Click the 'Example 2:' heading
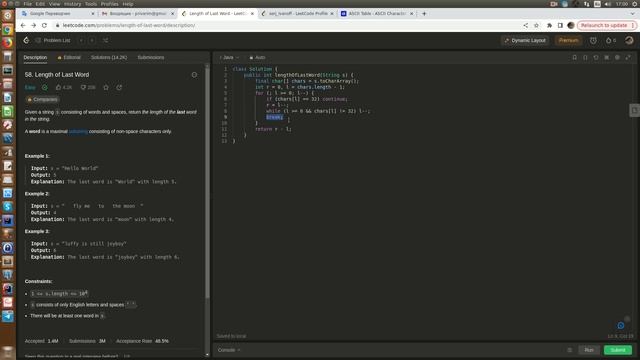Viewport: 640px width, 360px height. [37, 194]
